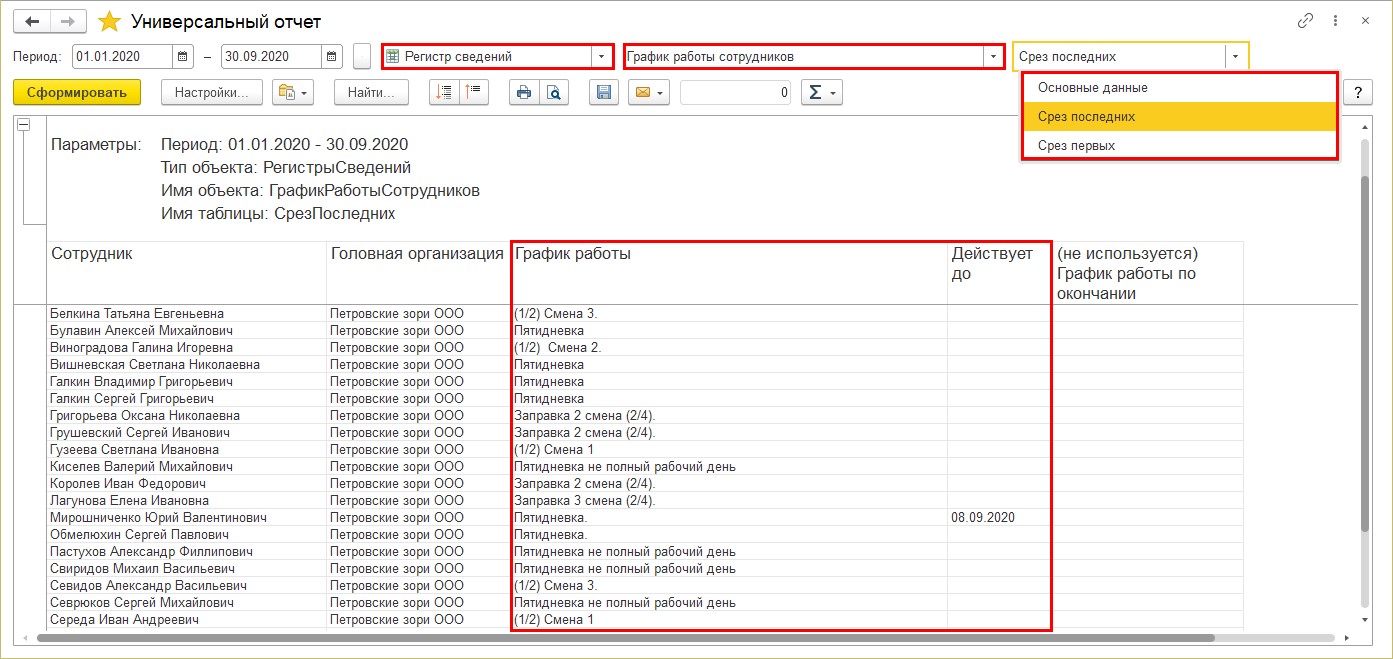Screen dimensions: 1393x659
Task: Click the 'Головная организация' column header
Action: coord(418,272)
